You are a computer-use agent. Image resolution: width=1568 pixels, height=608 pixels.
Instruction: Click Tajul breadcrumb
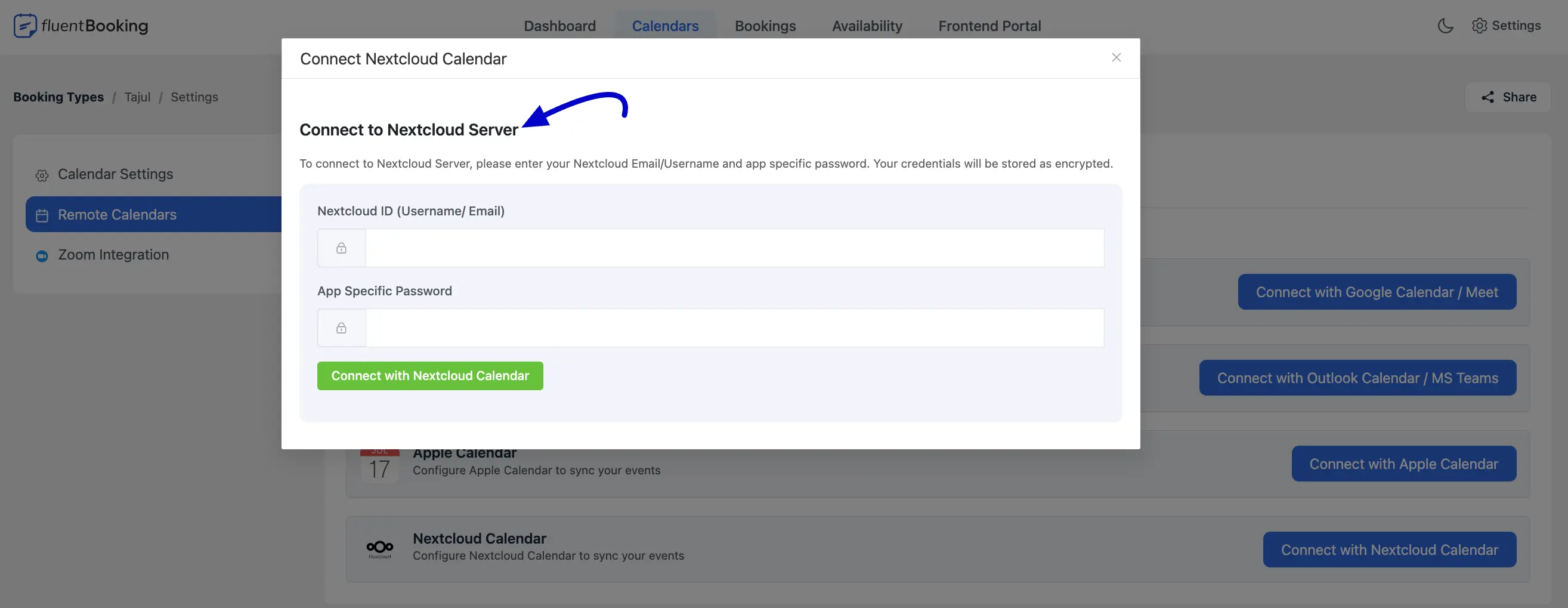click(x=137, y=97)
